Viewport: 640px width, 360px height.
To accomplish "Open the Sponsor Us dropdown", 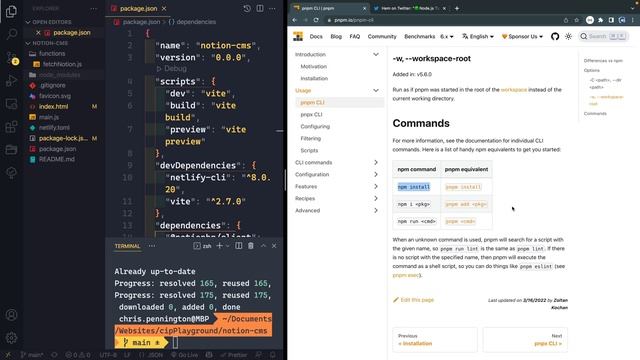I will pyautogui.click(x=522, y=36).
